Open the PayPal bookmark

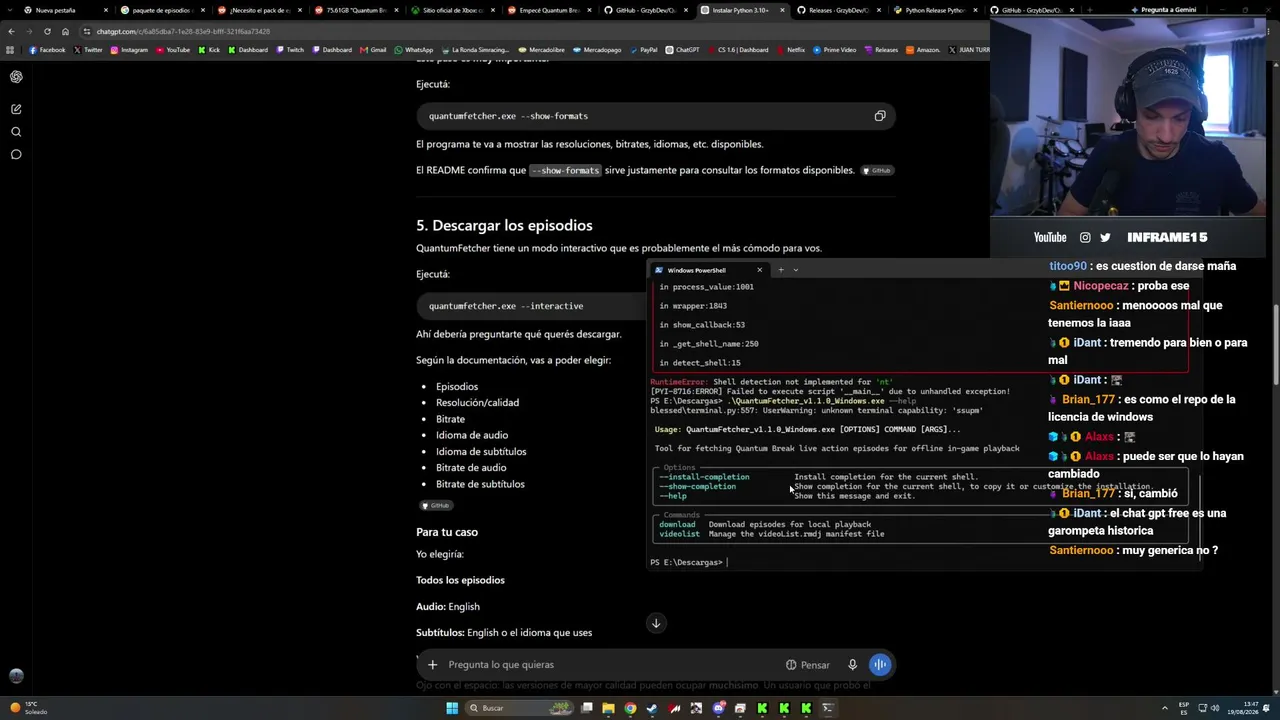click(643, 50)
